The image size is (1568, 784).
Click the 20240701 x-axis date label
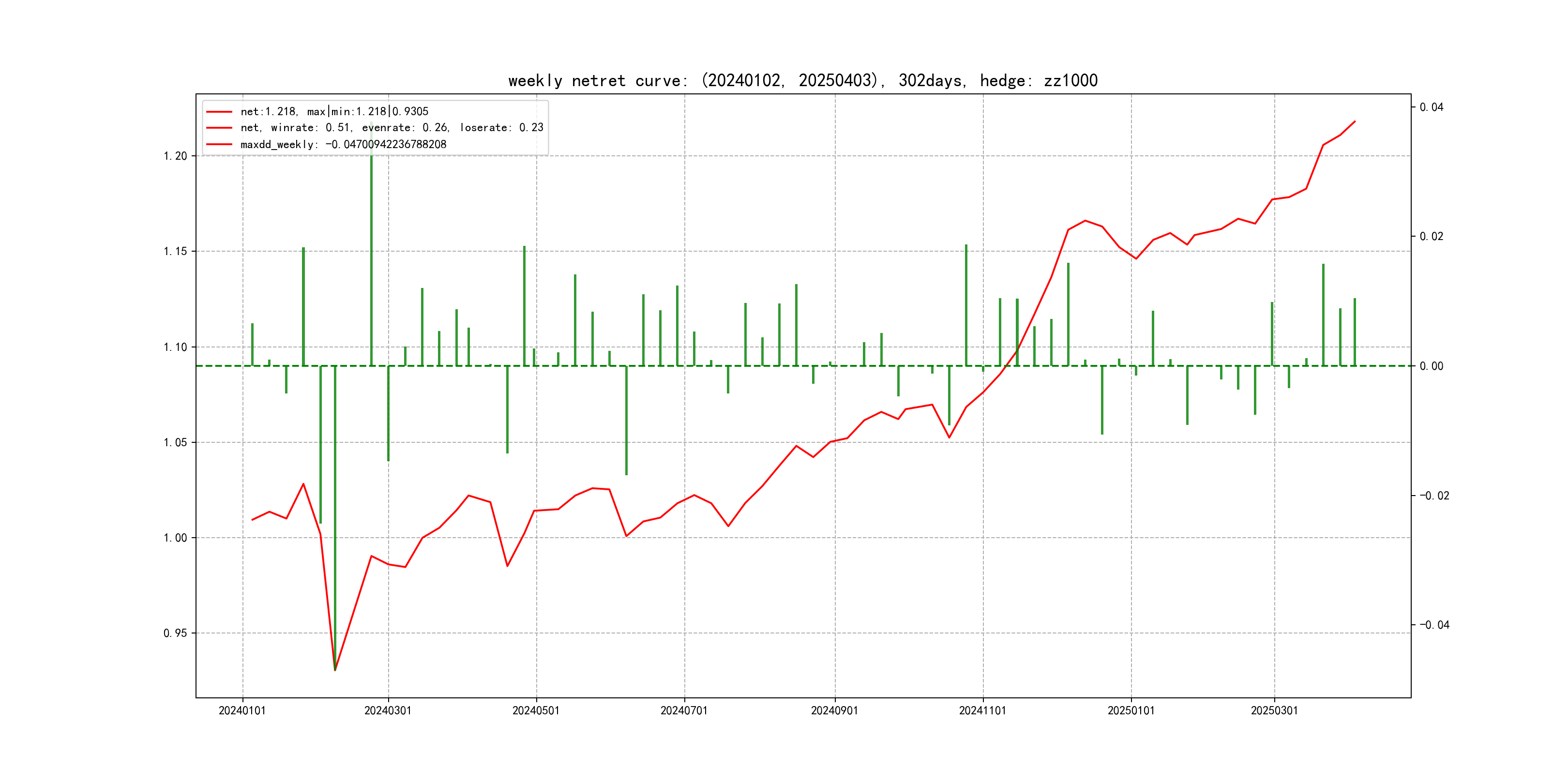pos(684,710)
